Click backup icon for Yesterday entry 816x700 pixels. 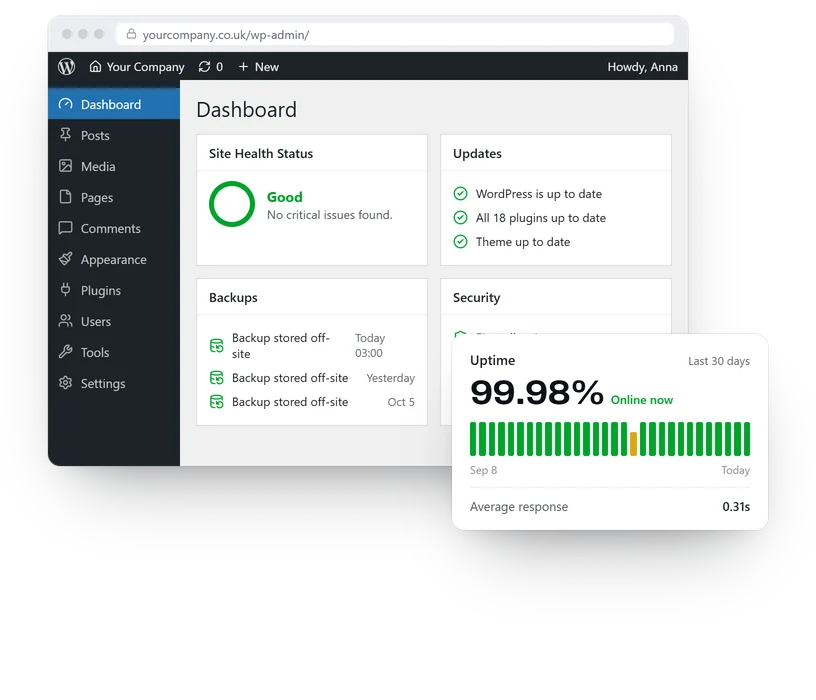point(216,378)
